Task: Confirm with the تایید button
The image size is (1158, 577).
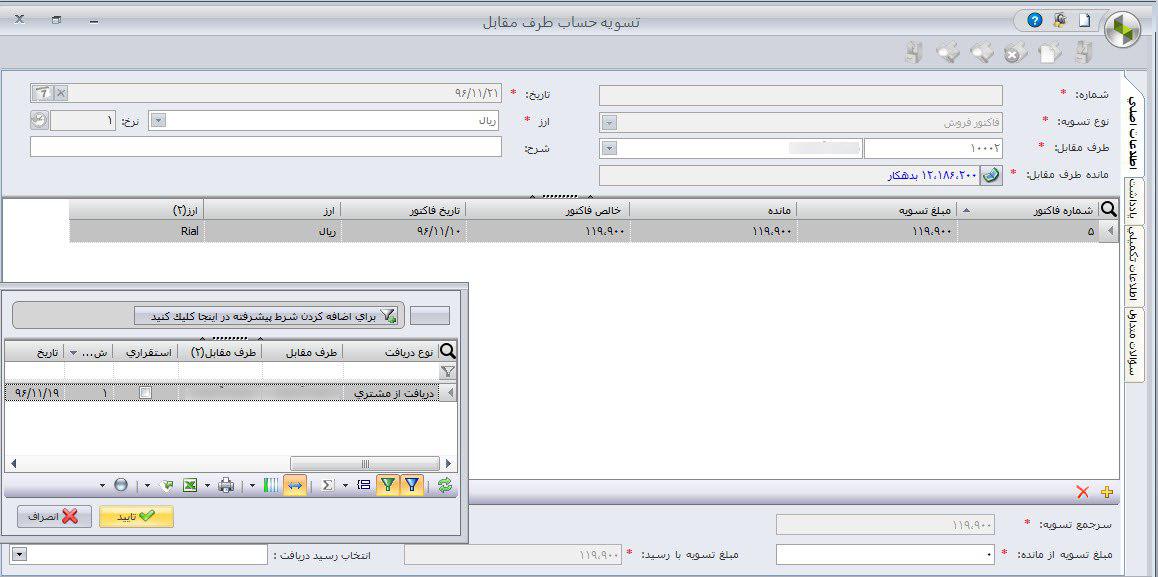Action: [x=137, y=516]
